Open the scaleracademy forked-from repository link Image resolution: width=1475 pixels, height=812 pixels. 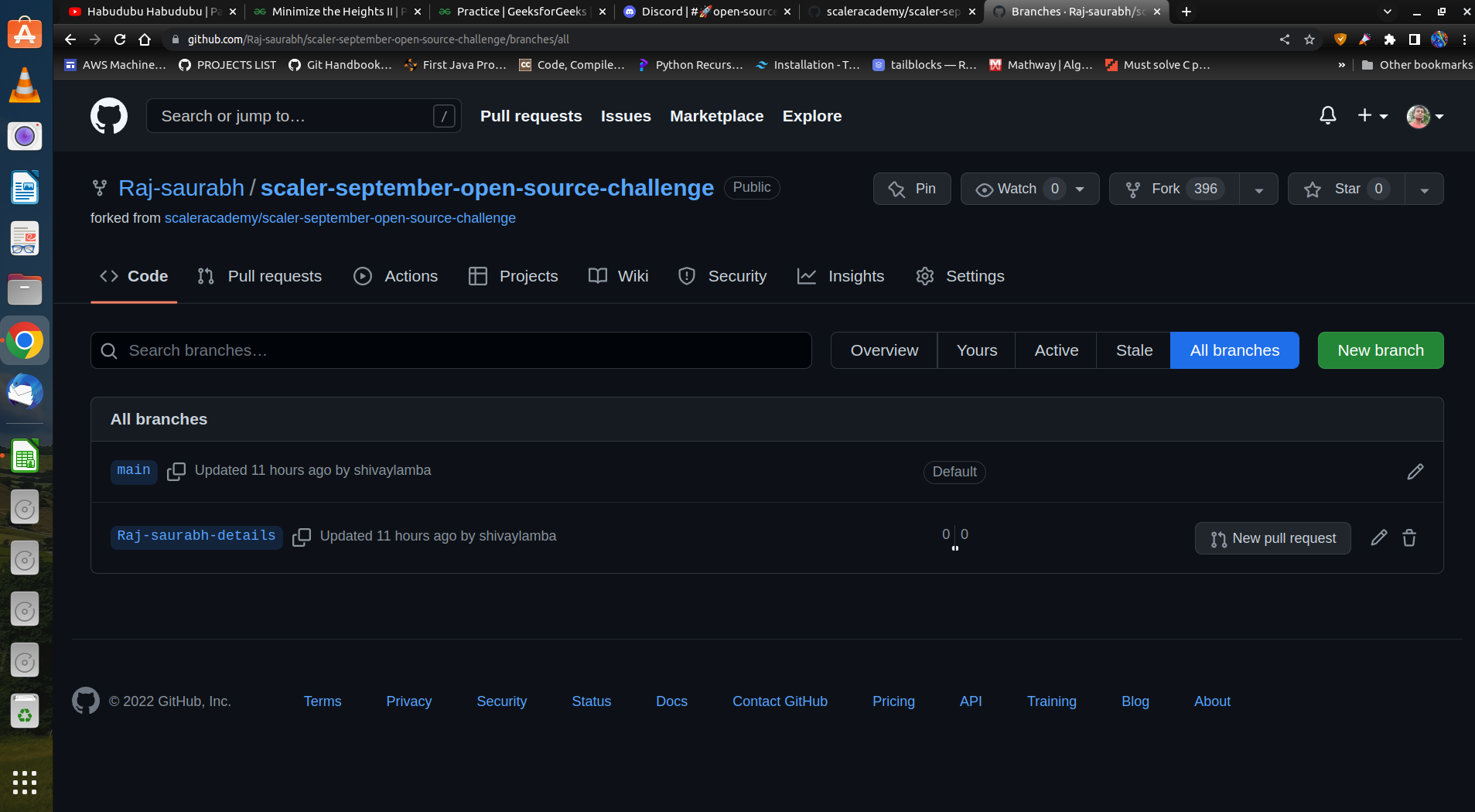point(340,217)
